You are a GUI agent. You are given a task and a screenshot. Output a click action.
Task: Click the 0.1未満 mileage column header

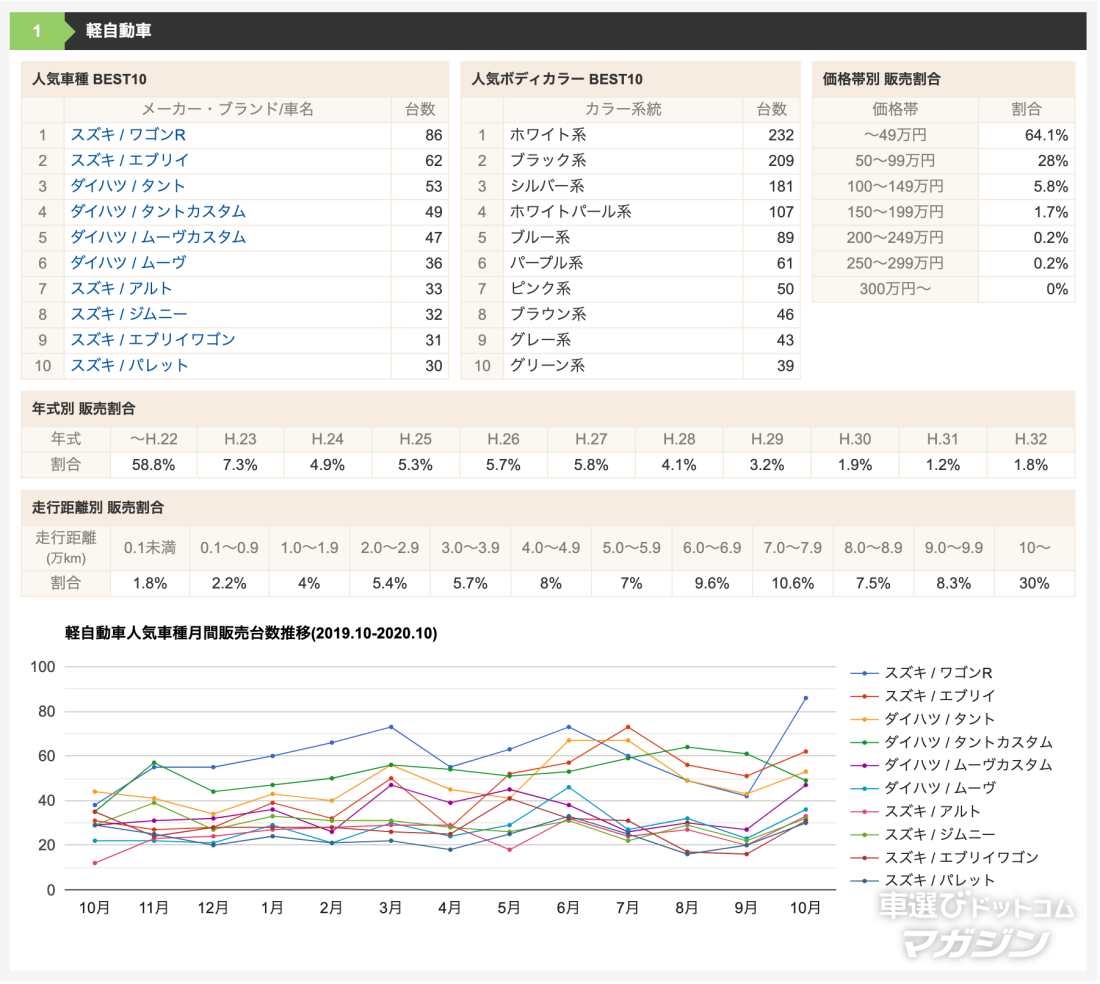pyautogui.click(x=149, y=548)
